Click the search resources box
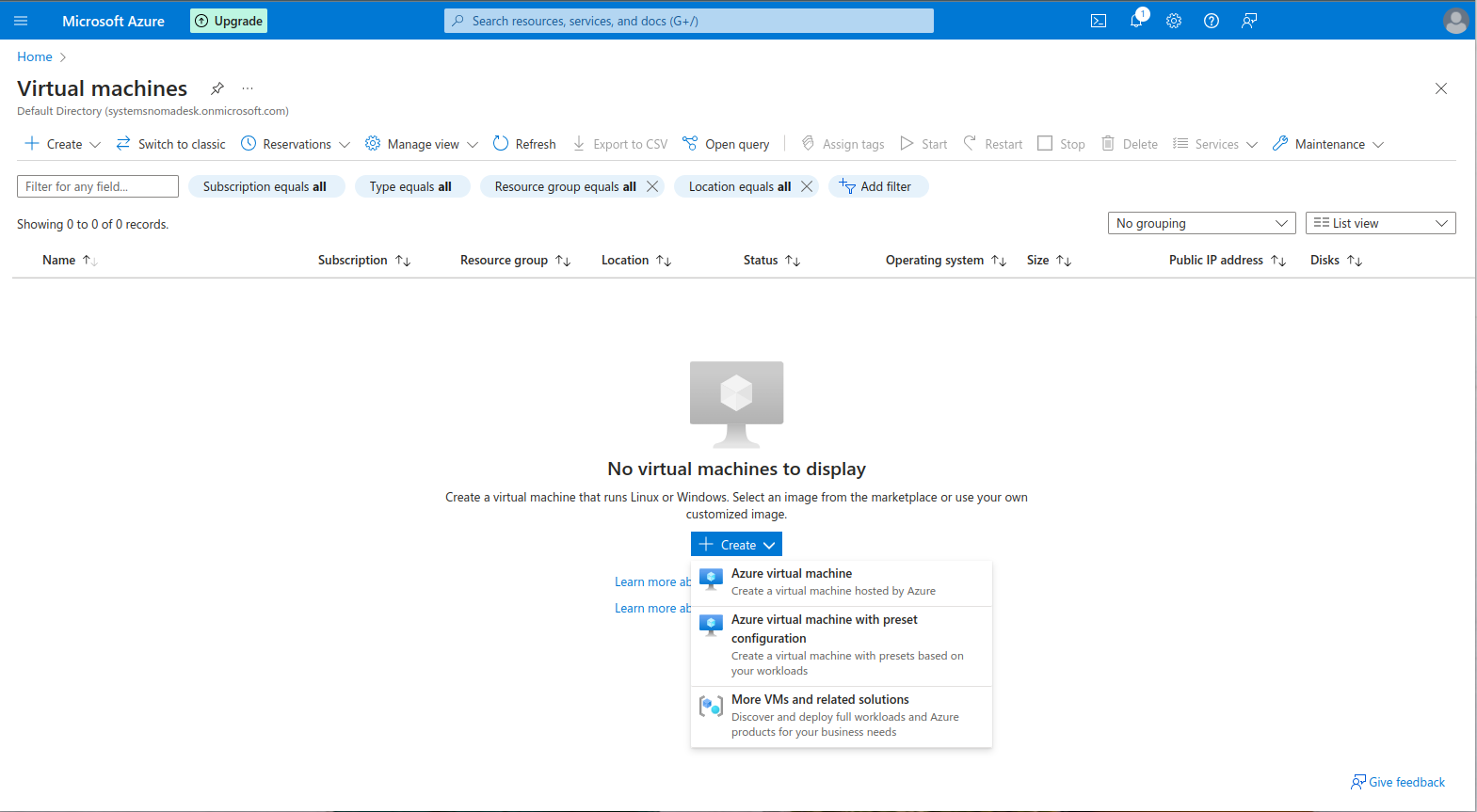 click(x=689, y=21)
